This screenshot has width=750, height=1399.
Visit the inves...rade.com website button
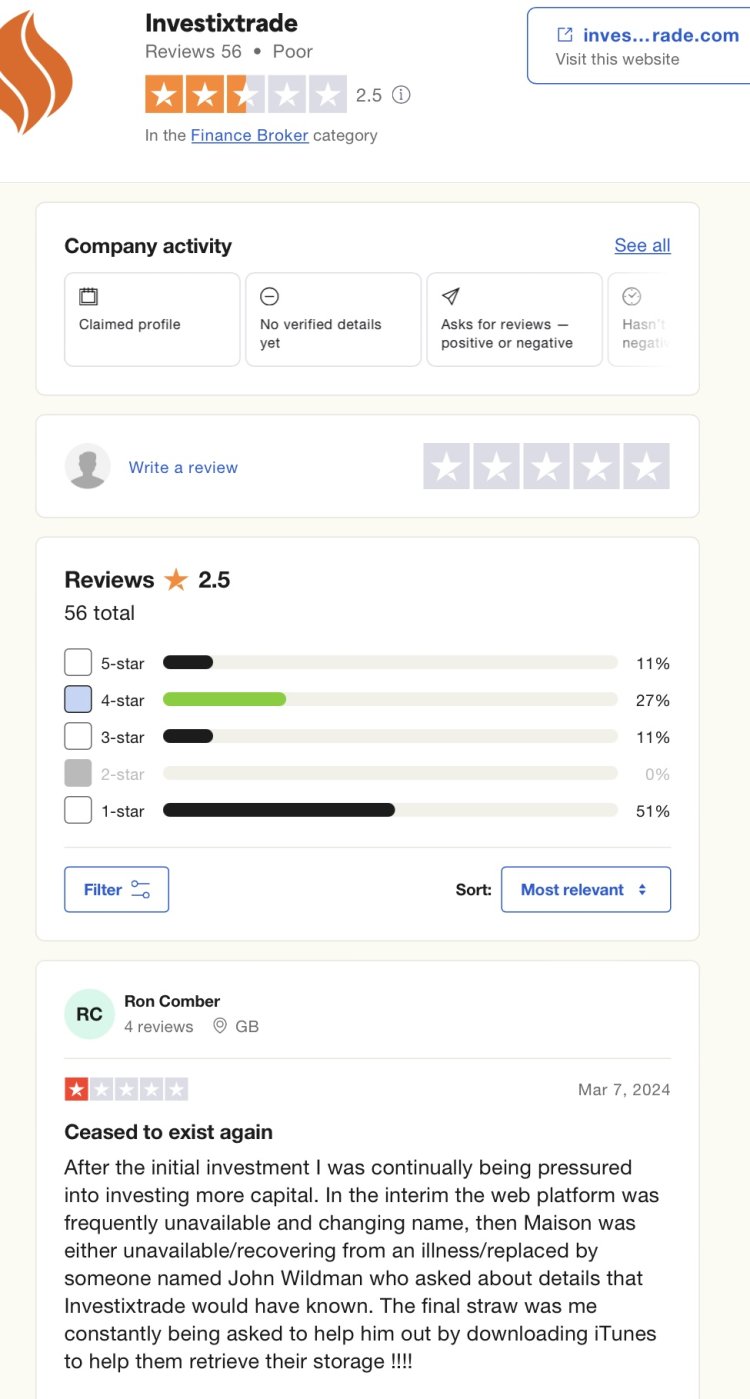click(x=638, y=46)
